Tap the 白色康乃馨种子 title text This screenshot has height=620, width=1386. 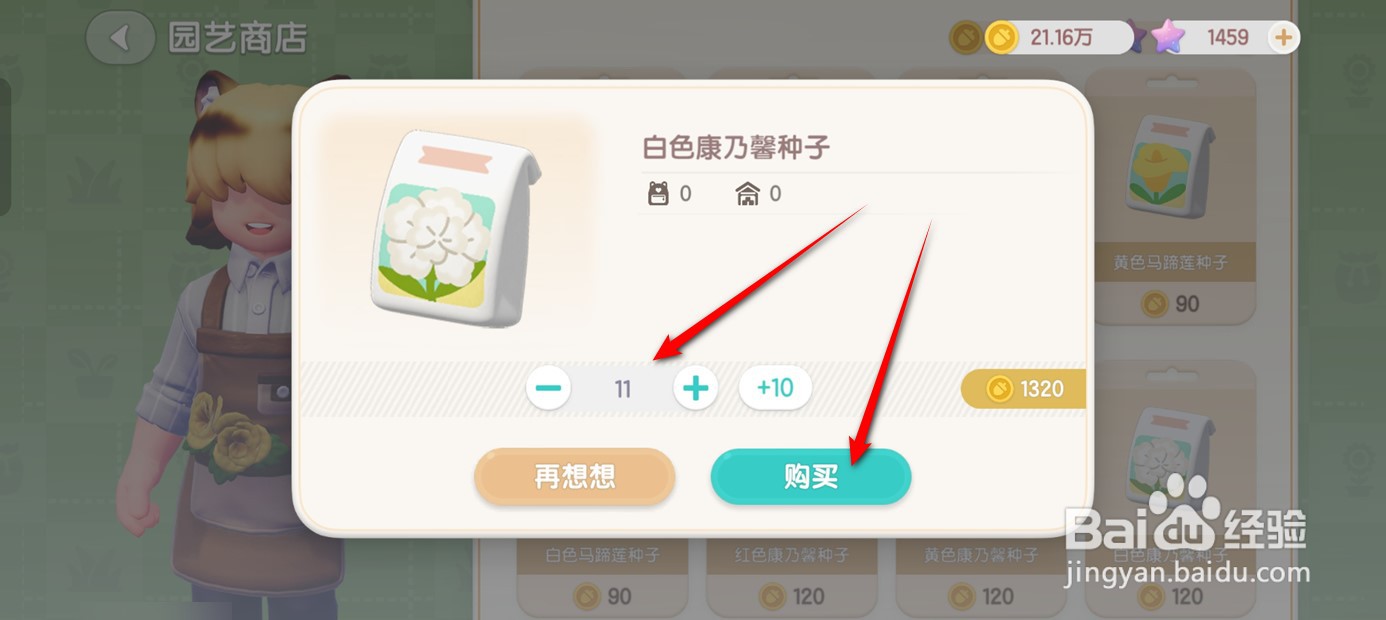pyautogui.click(x=736, y=148)
